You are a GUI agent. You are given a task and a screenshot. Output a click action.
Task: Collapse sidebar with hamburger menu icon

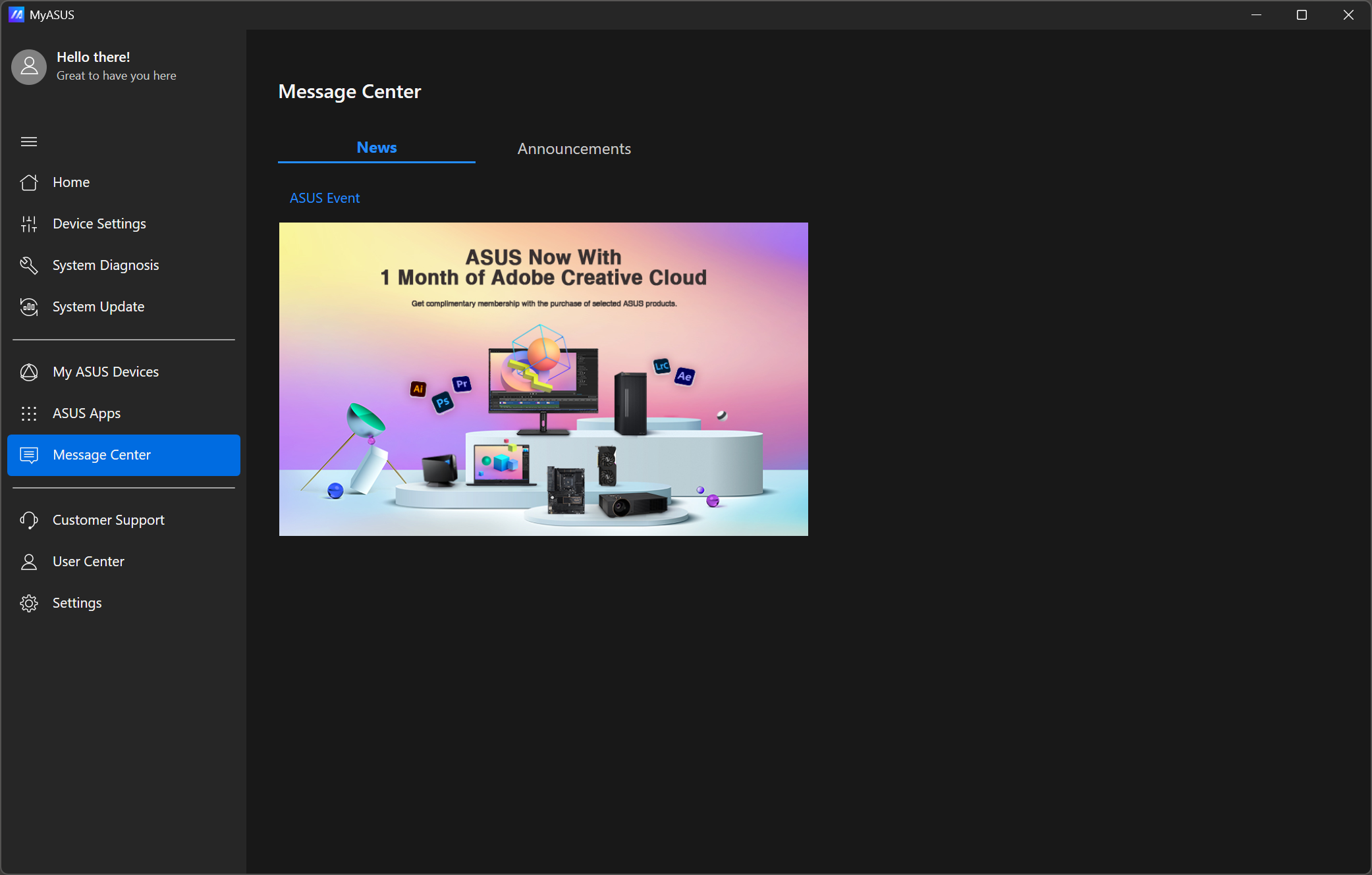coord(29,142)
